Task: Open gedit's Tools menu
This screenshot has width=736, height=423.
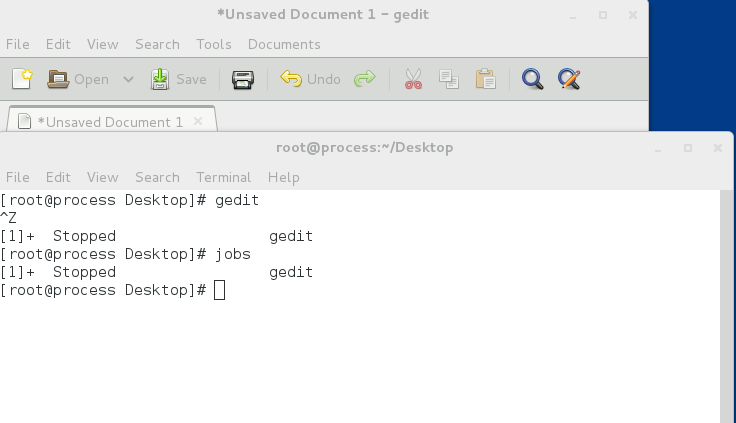Action: click(214, 44)
